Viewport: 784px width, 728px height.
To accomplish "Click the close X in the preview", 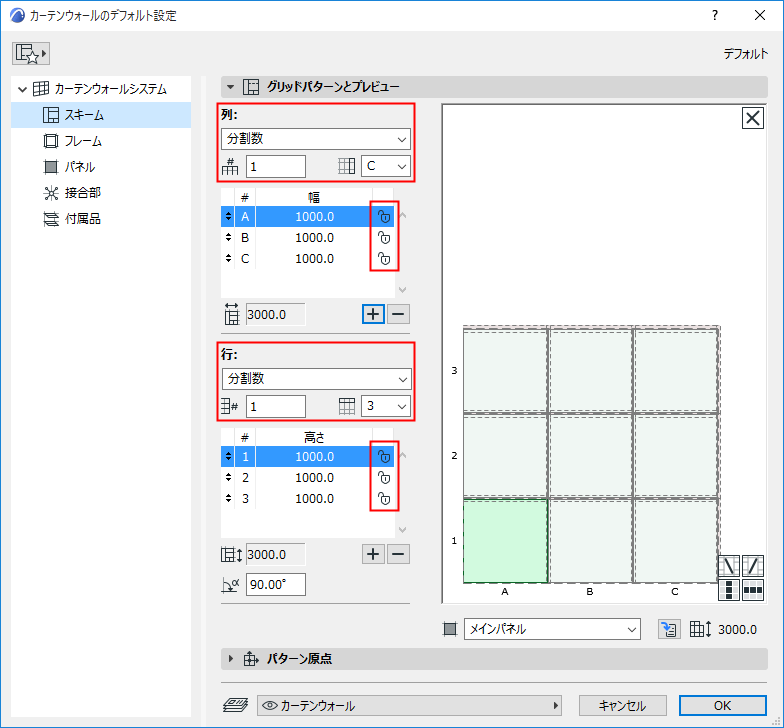I will click(x=752, y=118).
